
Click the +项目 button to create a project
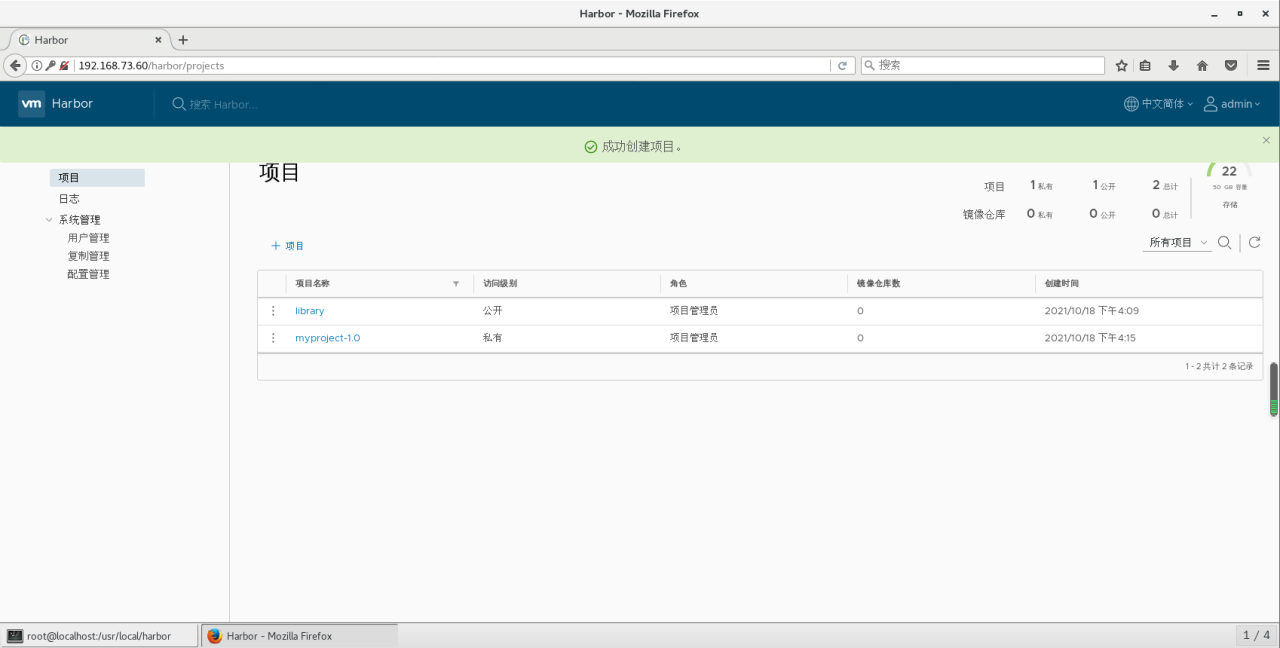click(x=287, y=245)
